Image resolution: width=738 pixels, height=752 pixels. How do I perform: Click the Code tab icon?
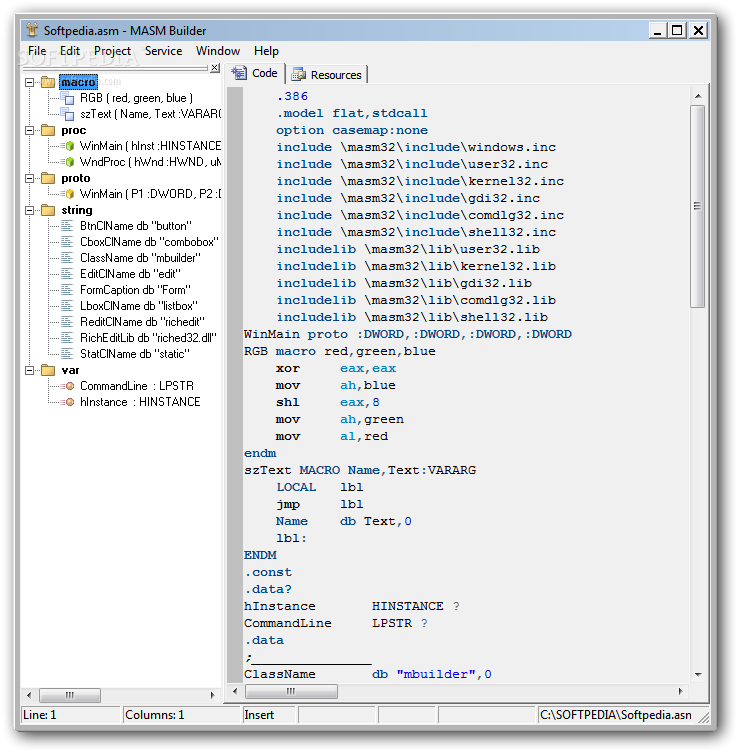(x=239, y=73)
